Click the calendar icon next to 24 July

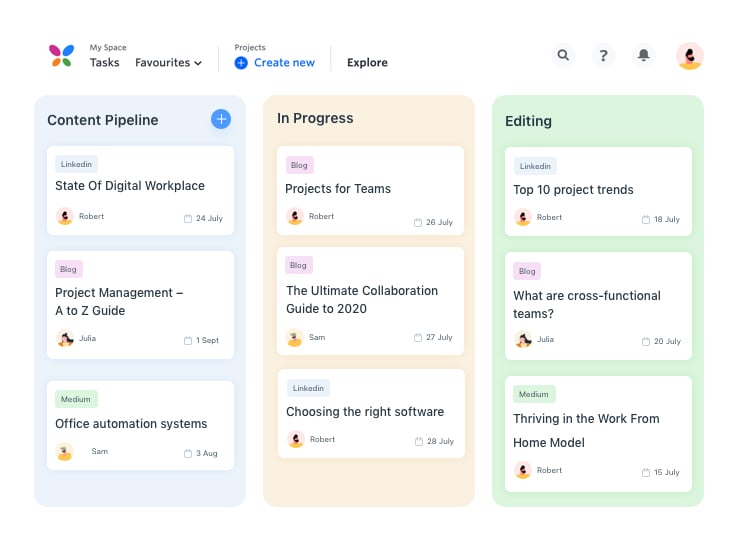[188, 219]
